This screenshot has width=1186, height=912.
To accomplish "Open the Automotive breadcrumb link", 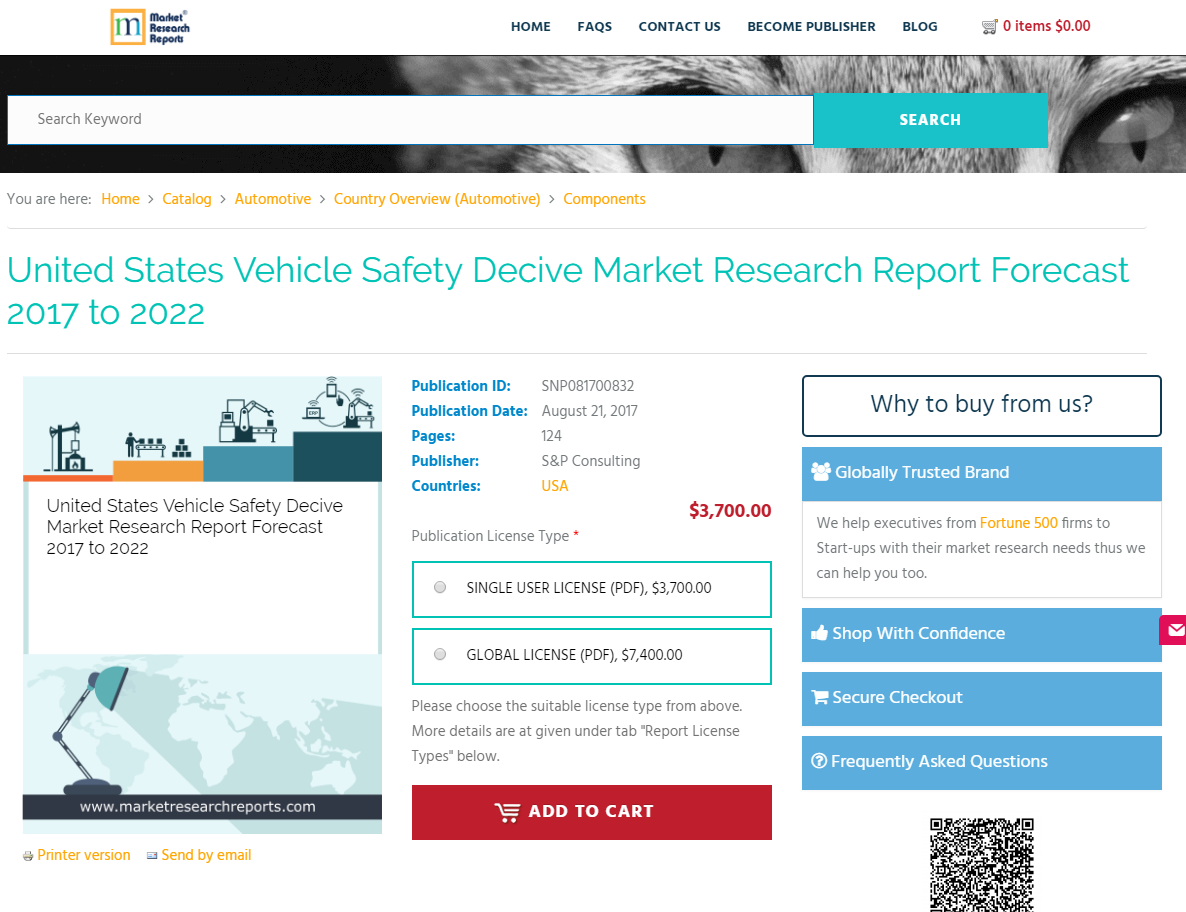I will tap(273, 199).
